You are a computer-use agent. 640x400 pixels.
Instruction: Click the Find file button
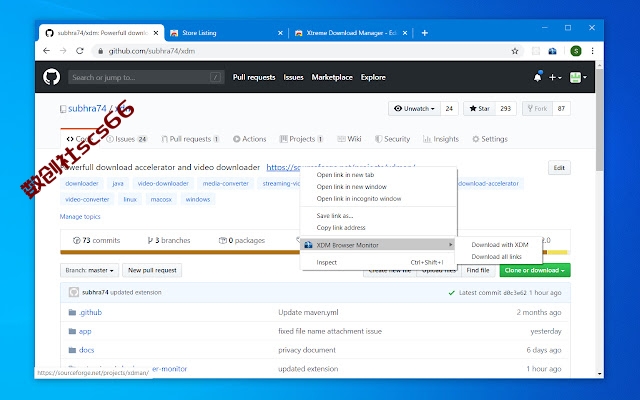[478, 270]
